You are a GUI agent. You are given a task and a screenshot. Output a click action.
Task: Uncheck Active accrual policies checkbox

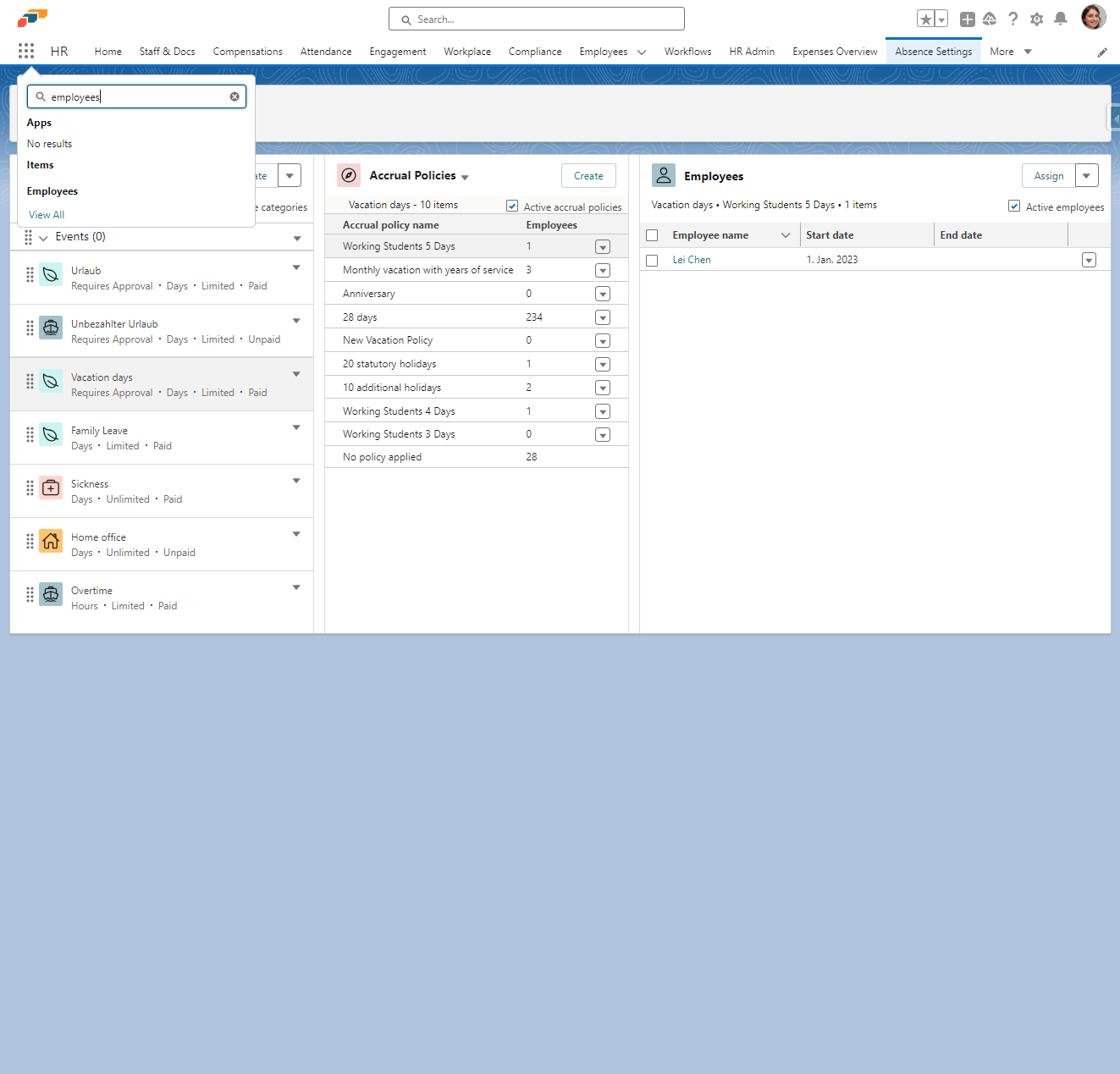512,206
